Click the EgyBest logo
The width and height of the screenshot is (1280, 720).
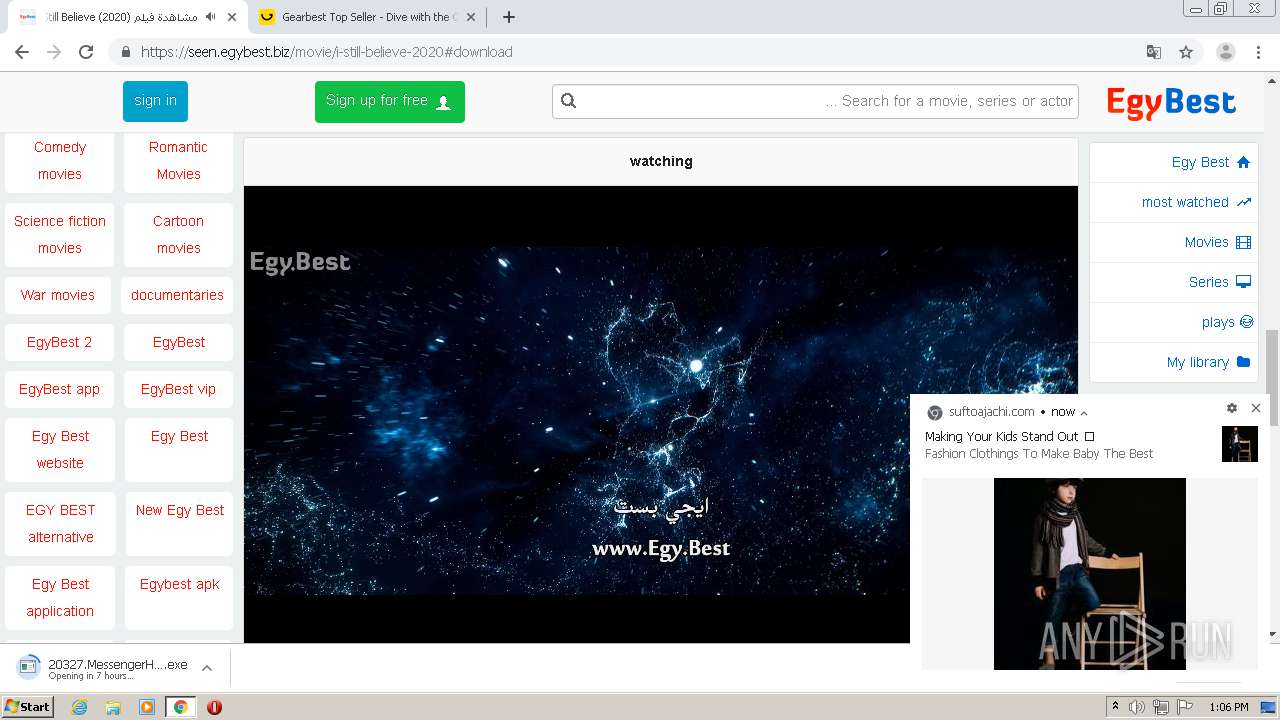pos(1171,102)
